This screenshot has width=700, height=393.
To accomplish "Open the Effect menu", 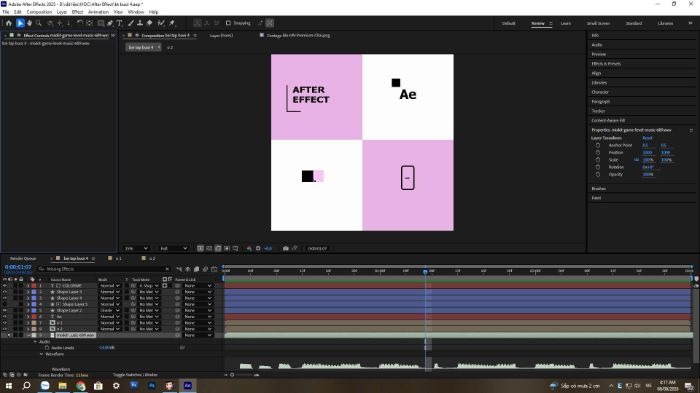I will [x=77, y=12].
